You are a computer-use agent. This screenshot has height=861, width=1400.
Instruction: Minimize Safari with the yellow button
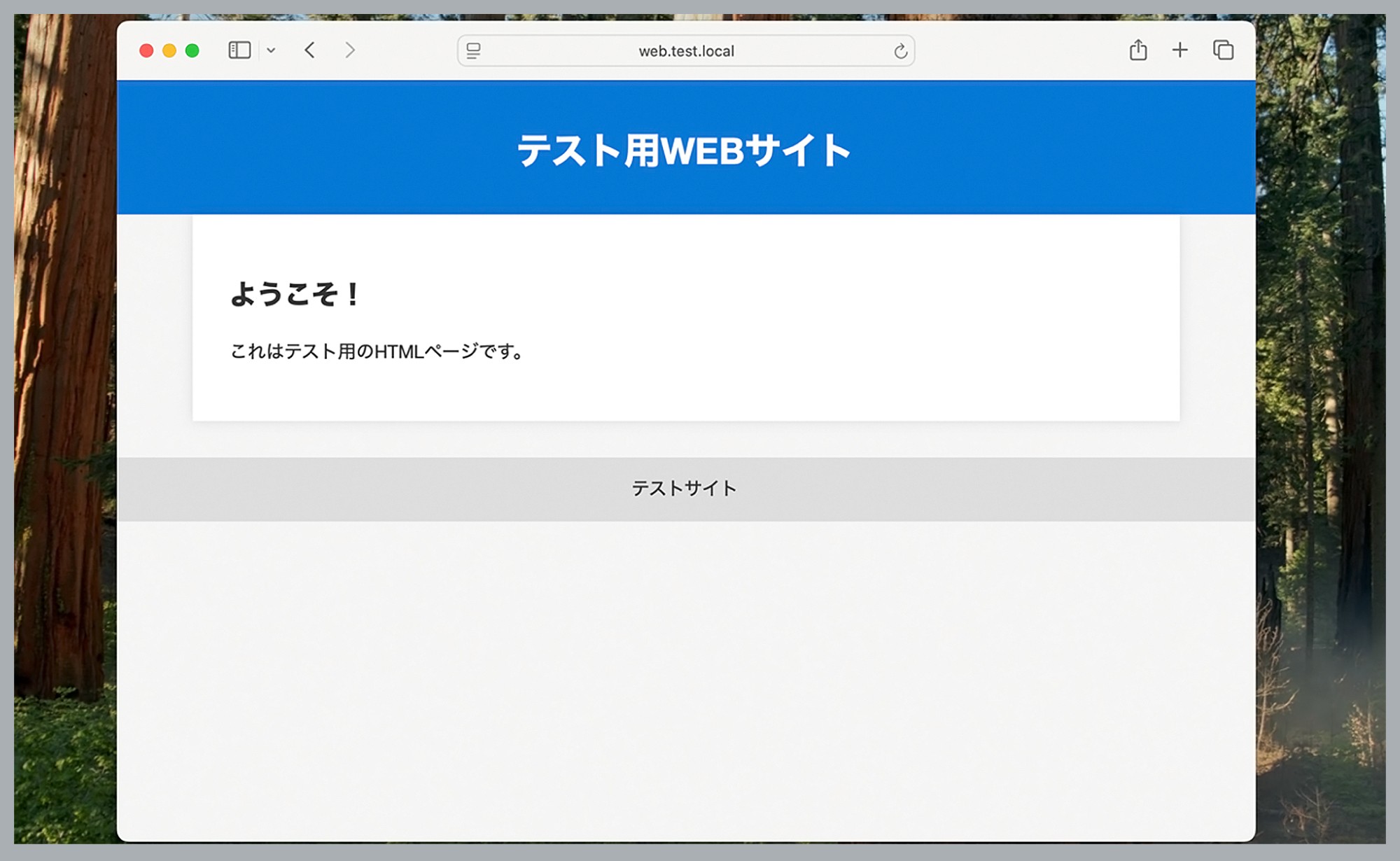[168, 50]
